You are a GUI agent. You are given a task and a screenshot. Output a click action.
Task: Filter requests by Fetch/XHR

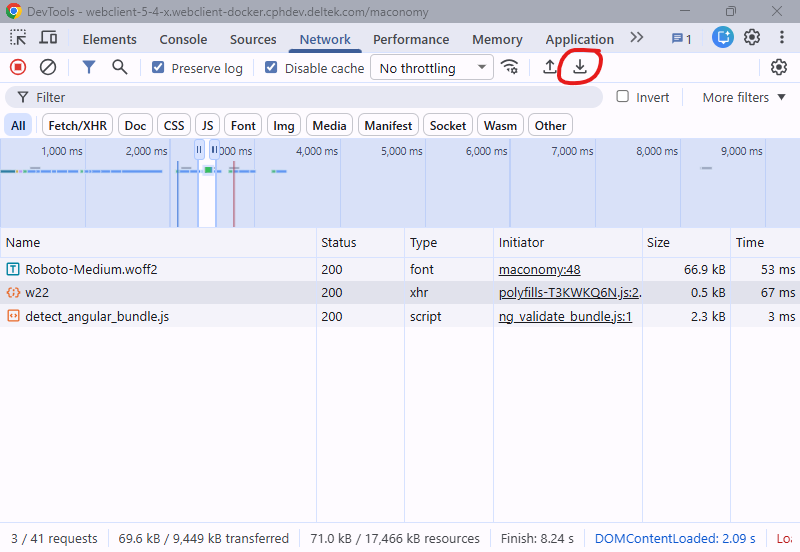coord(78,126)
